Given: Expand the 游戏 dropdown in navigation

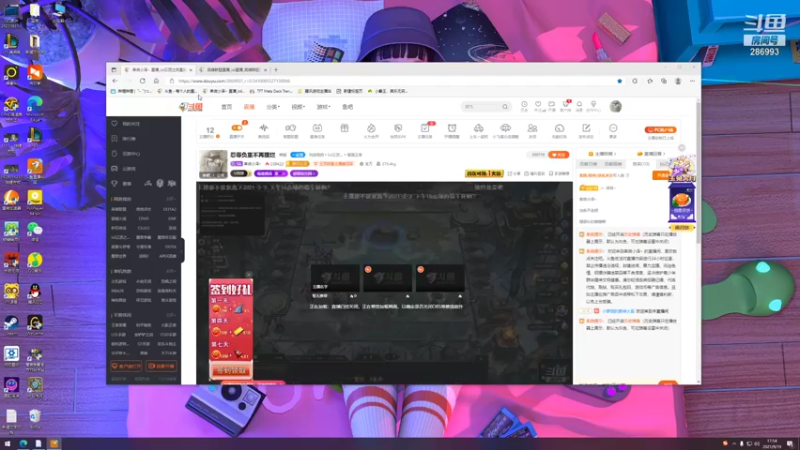Looking at the screenshot, I should (x=323, y=107).
